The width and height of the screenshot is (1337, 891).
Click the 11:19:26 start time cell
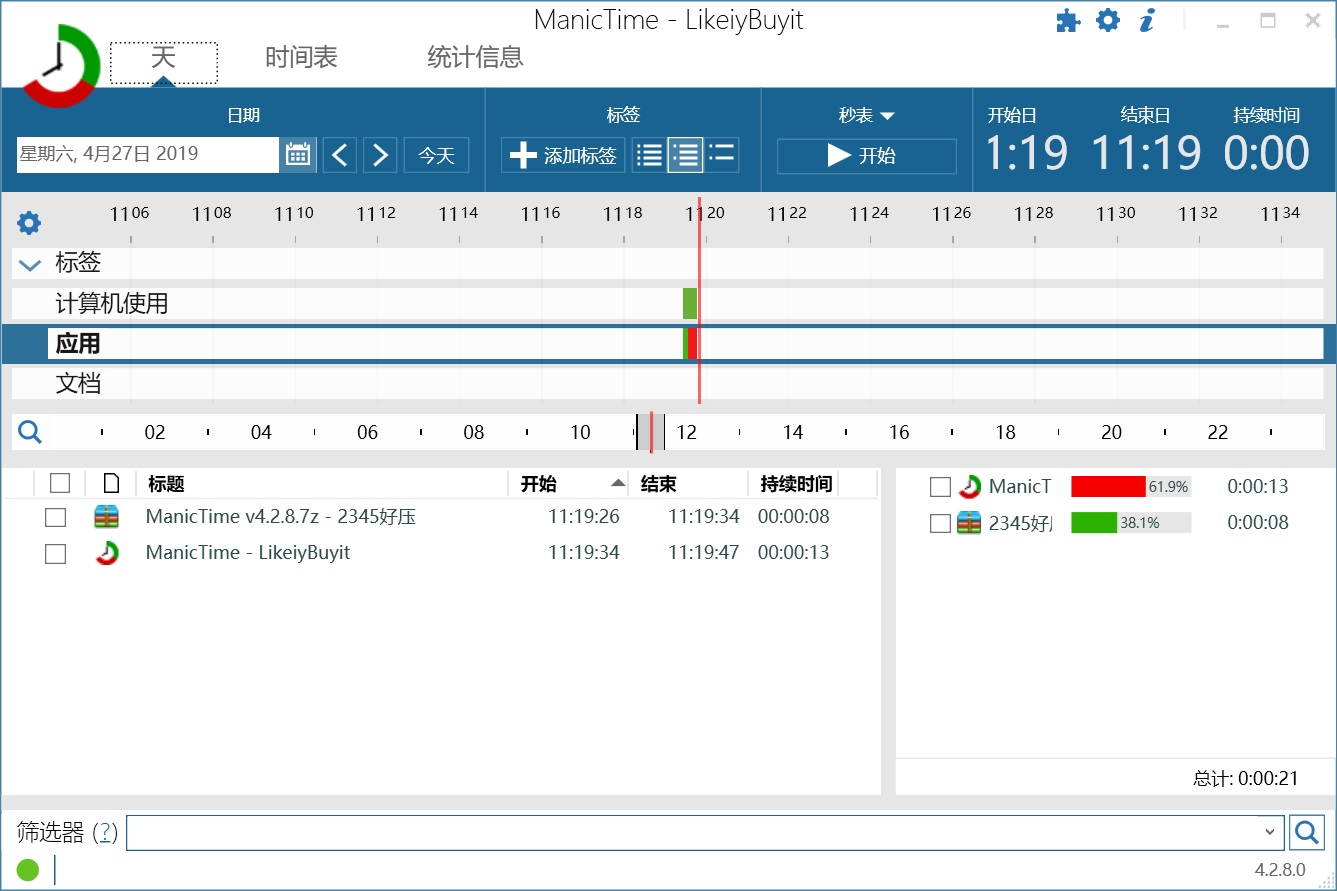tap(584, 517)
